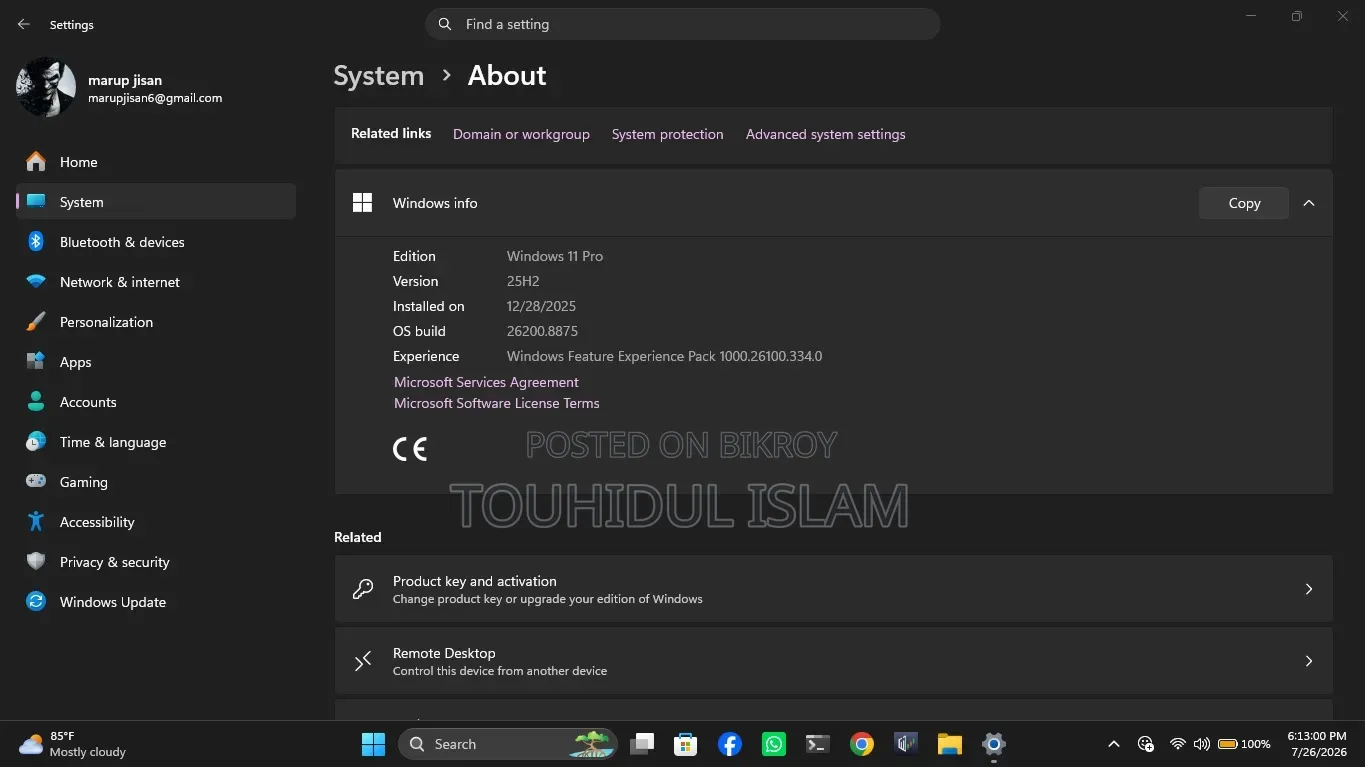This screenshot has height=767, width=1365.
Task: Click the Version value 25H2
Action: [x=523, y=281]
